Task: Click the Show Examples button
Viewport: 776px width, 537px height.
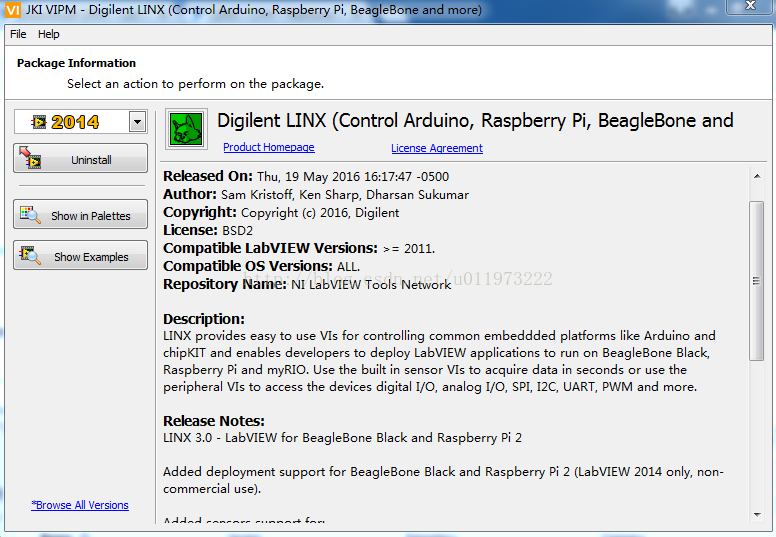Action: [x=80, y=255]
